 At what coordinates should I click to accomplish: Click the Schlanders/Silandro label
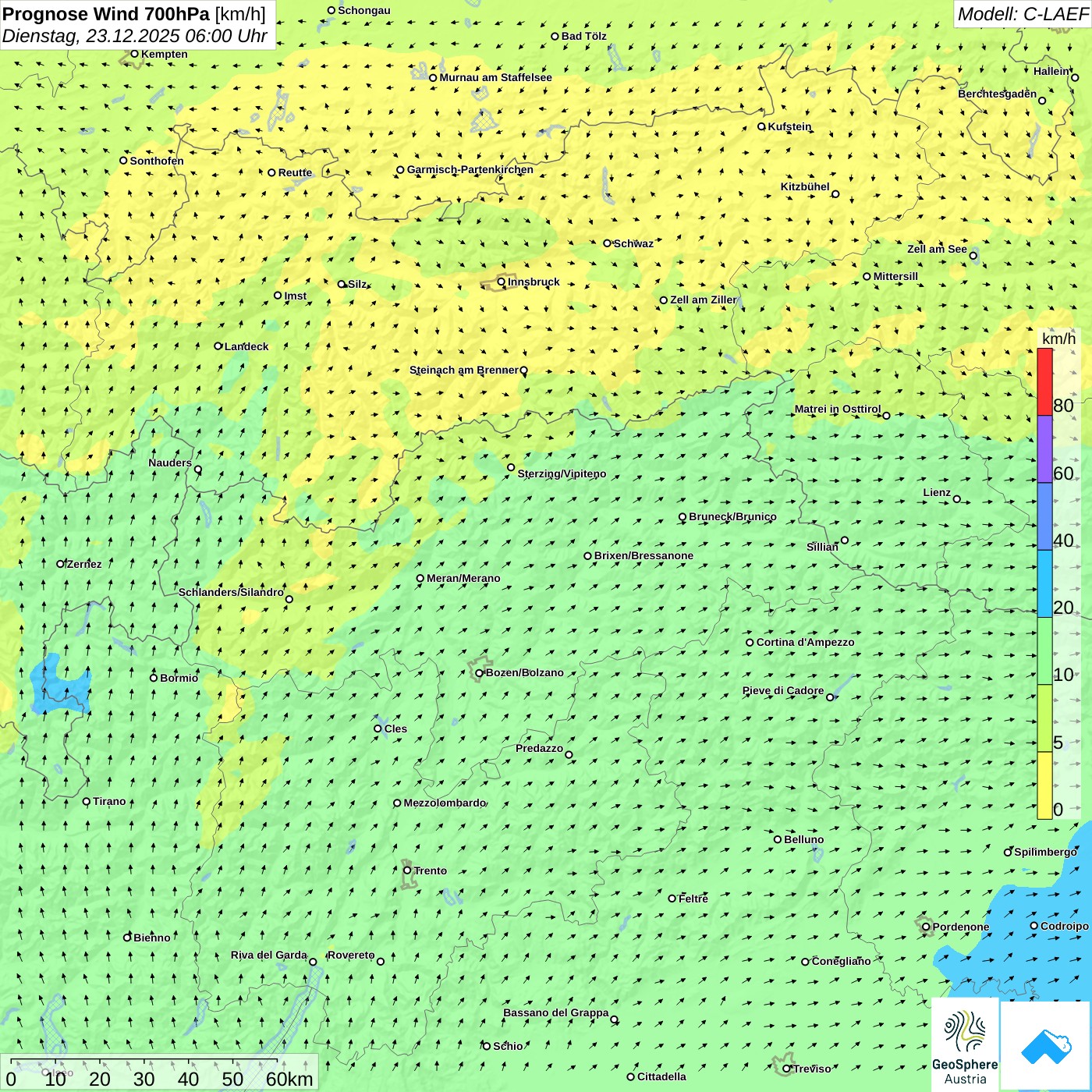(x=231, y=592)
